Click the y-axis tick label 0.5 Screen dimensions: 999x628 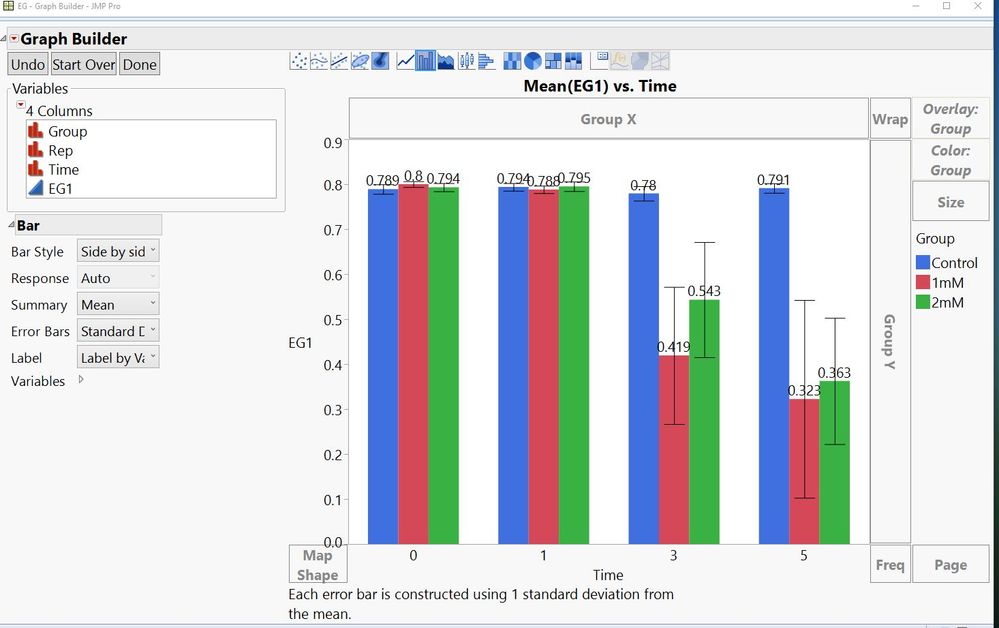point(333,320)
